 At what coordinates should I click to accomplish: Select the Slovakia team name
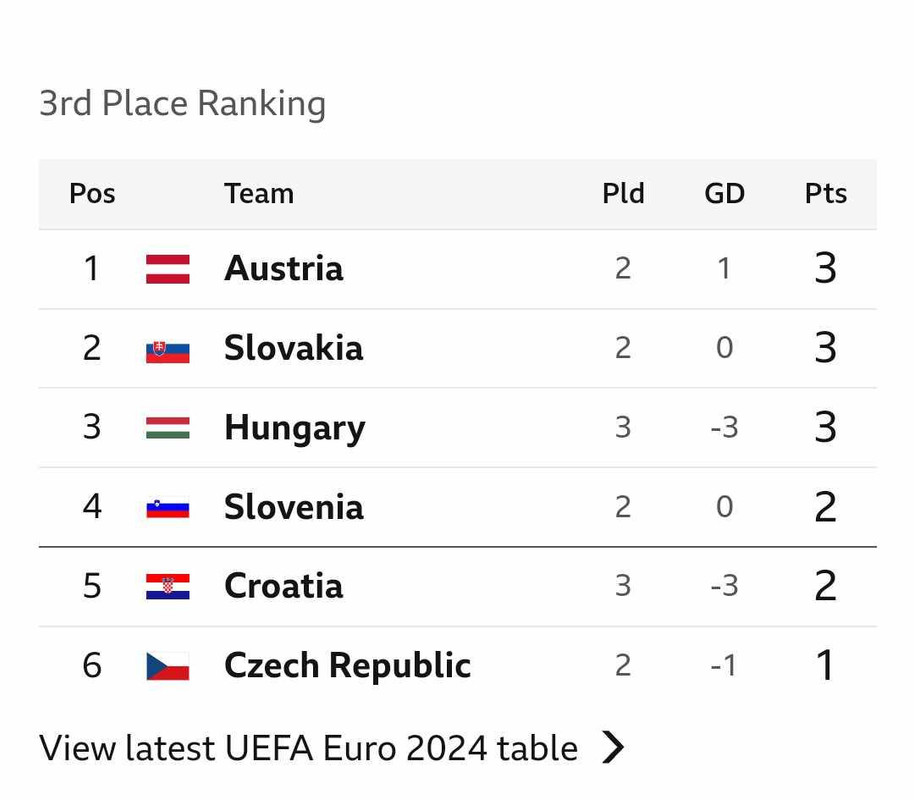(293, 348)
